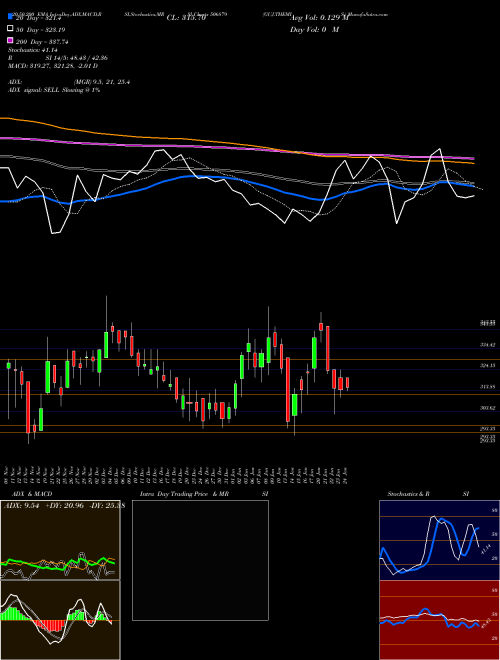Image resolution: width=500 pixels, height=660 pixels.
Task: Click the 'Avg Vol: 0.129 M' label
Action: (x=319, y=18)
